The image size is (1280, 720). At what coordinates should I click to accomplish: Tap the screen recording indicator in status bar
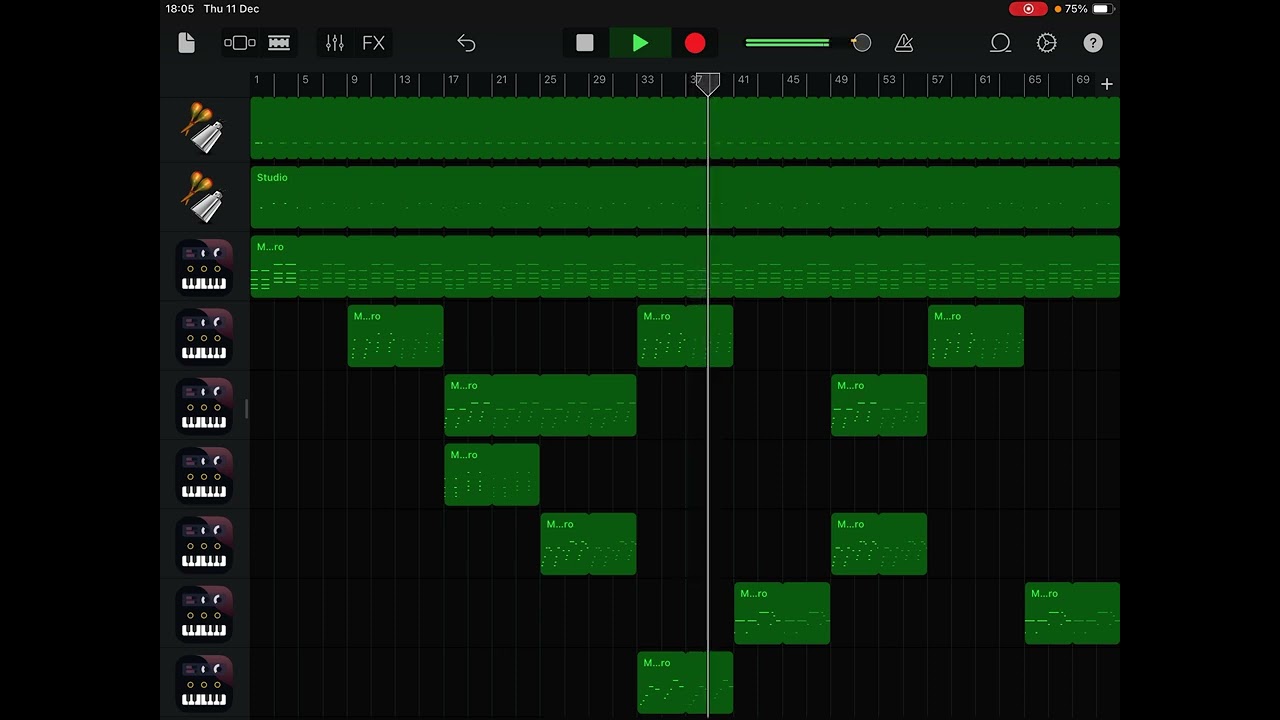(1028, 9)
